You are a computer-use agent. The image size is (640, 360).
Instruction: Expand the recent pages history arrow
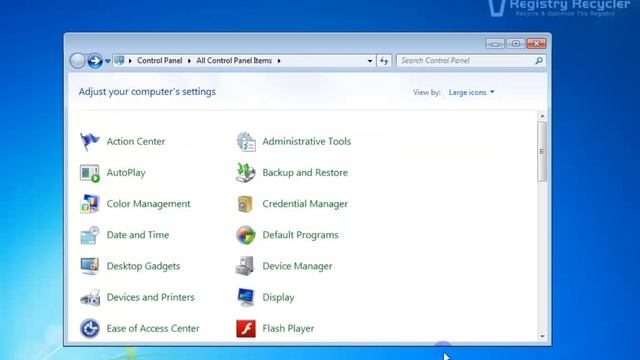107,61
